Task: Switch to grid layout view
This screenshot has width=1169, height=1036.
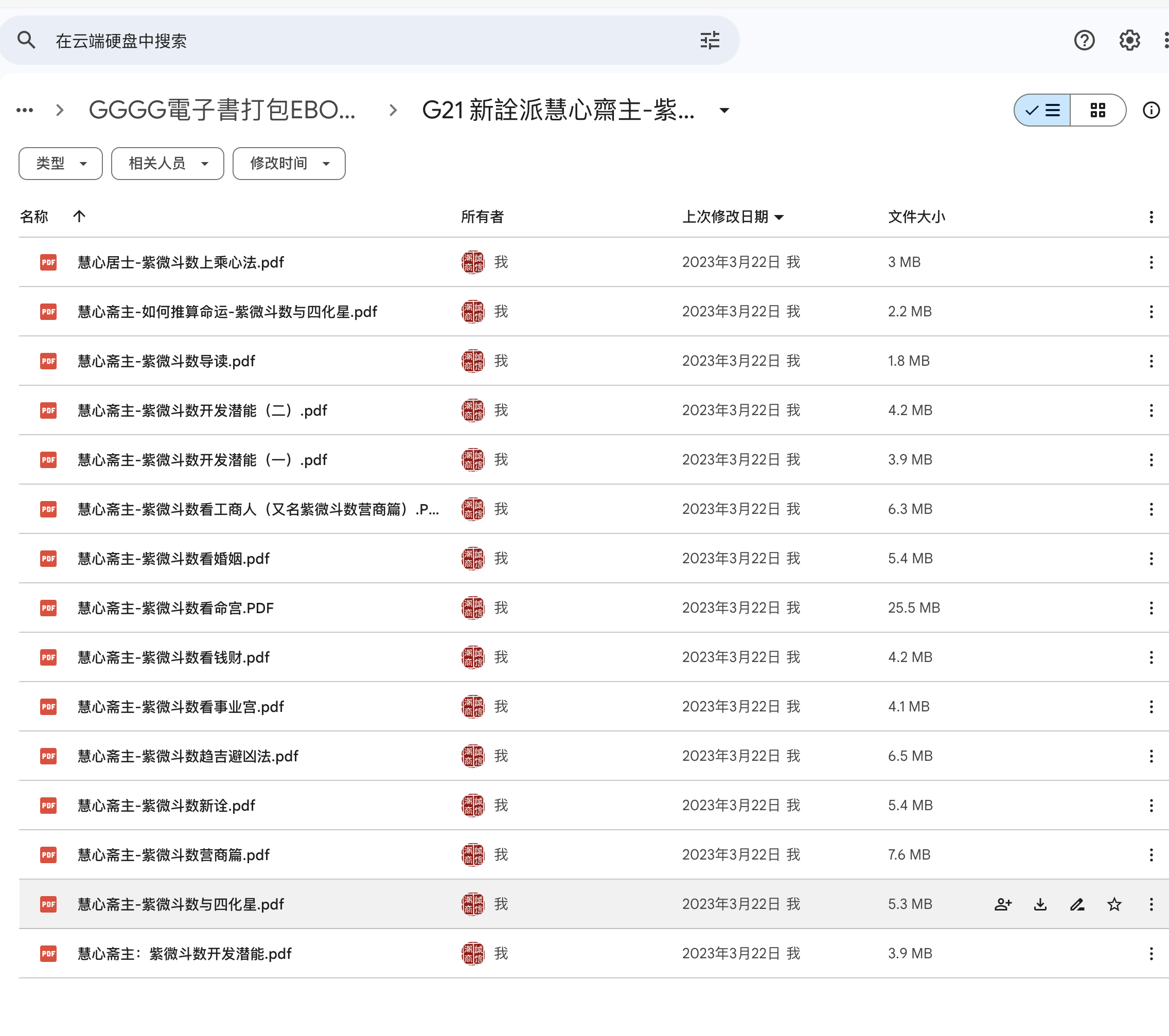Action: (x=1097, y=111)
